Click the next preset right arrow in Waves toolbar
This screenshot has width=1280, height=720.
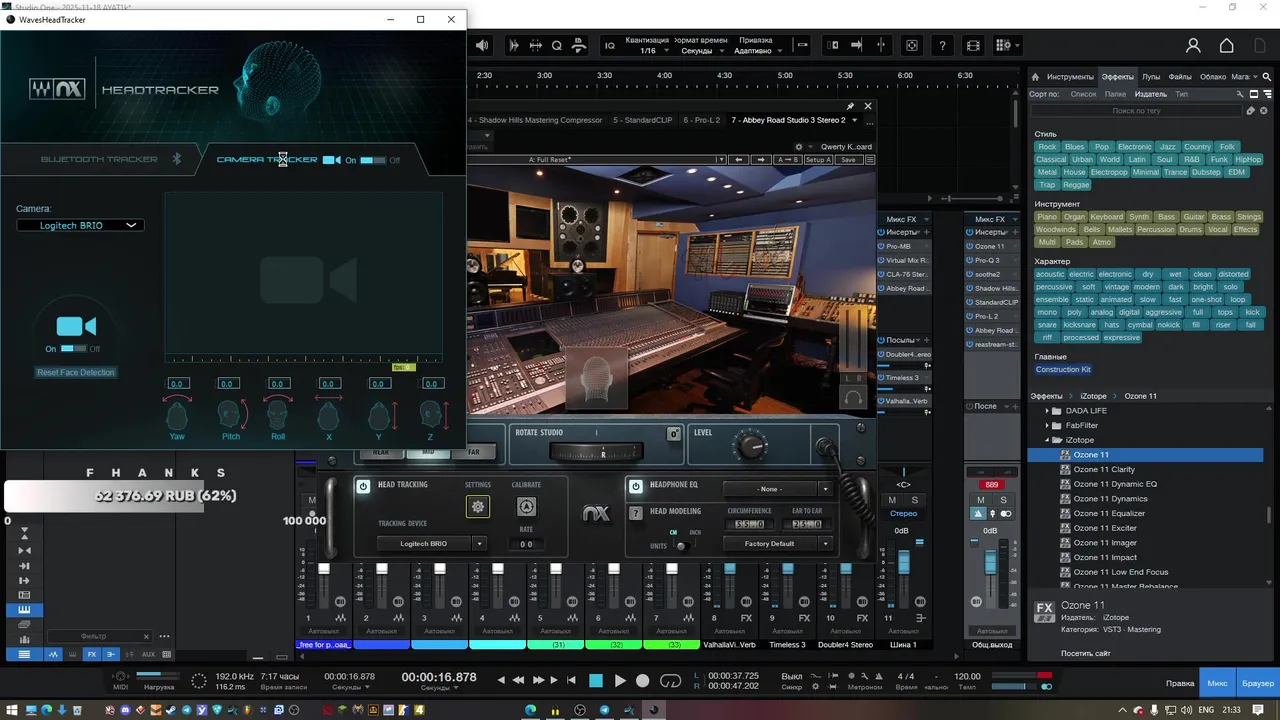[x=761, y=160]
